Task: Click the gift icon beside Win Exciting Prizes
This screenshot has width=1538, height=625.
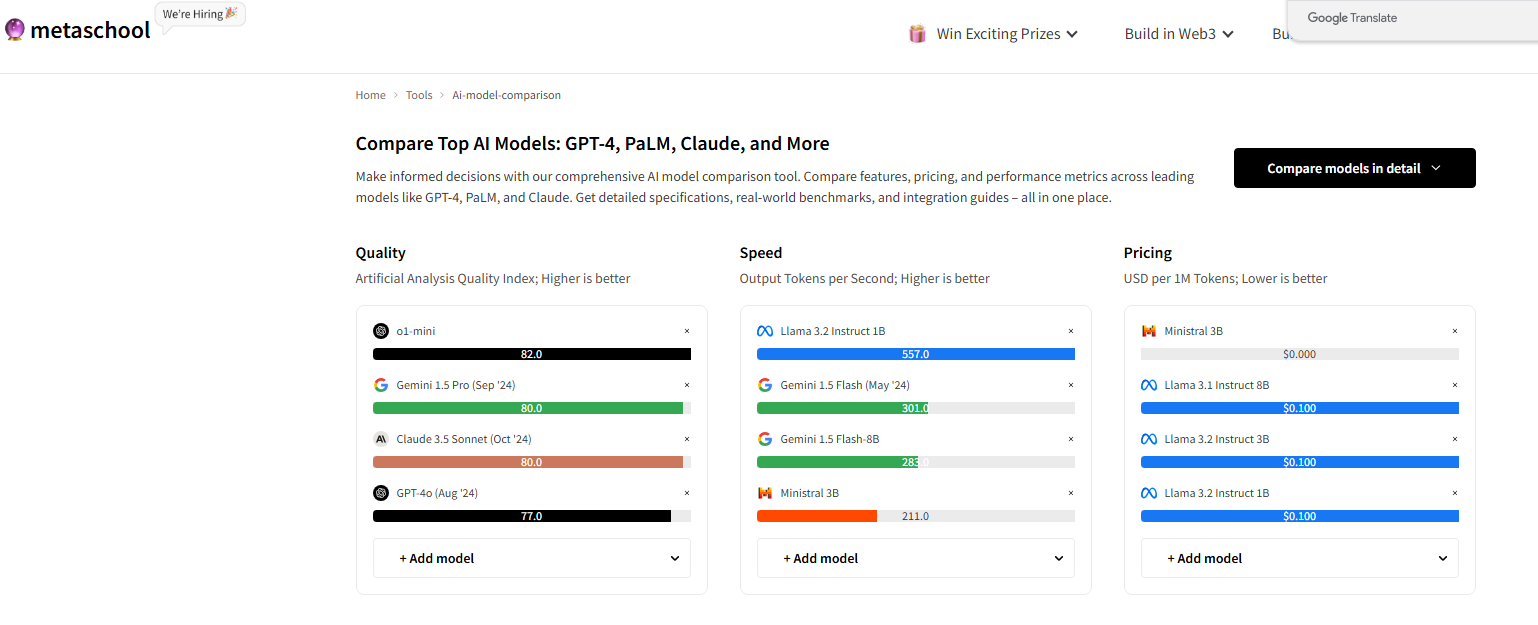Action: (x=917, y=34)
